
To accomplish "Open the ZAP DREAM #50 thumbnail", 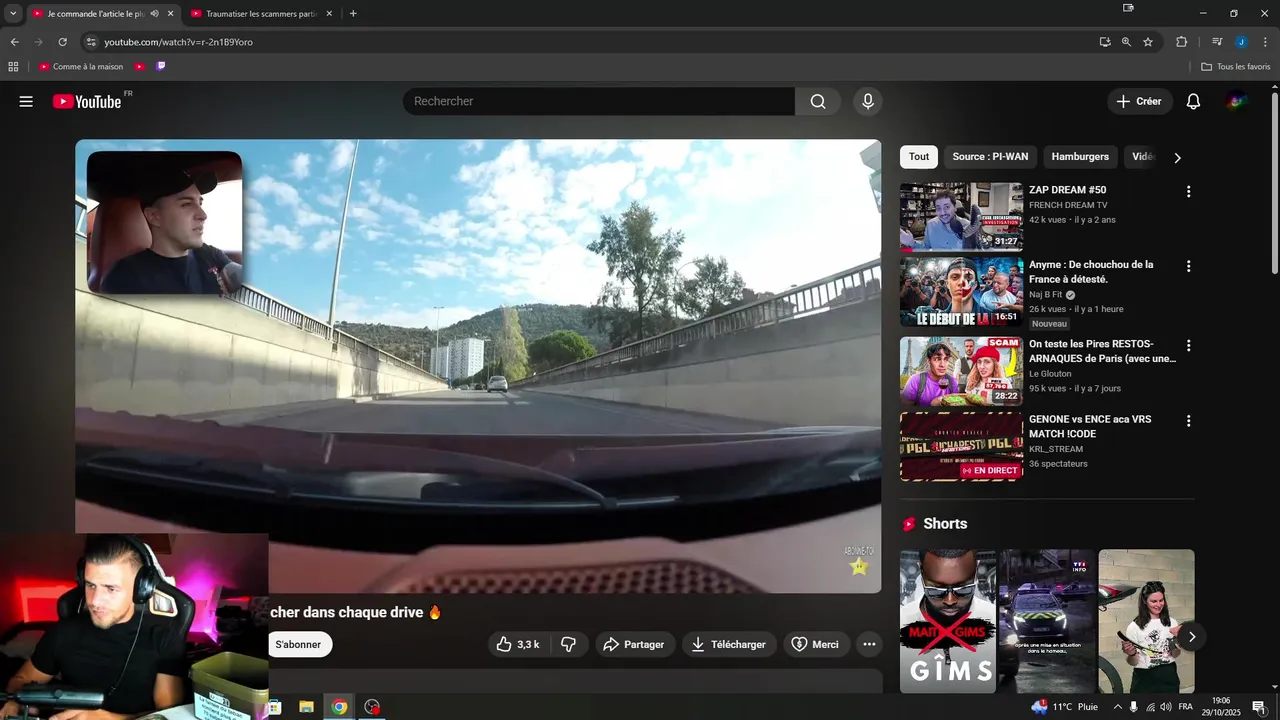I will [x=961, y=216].
